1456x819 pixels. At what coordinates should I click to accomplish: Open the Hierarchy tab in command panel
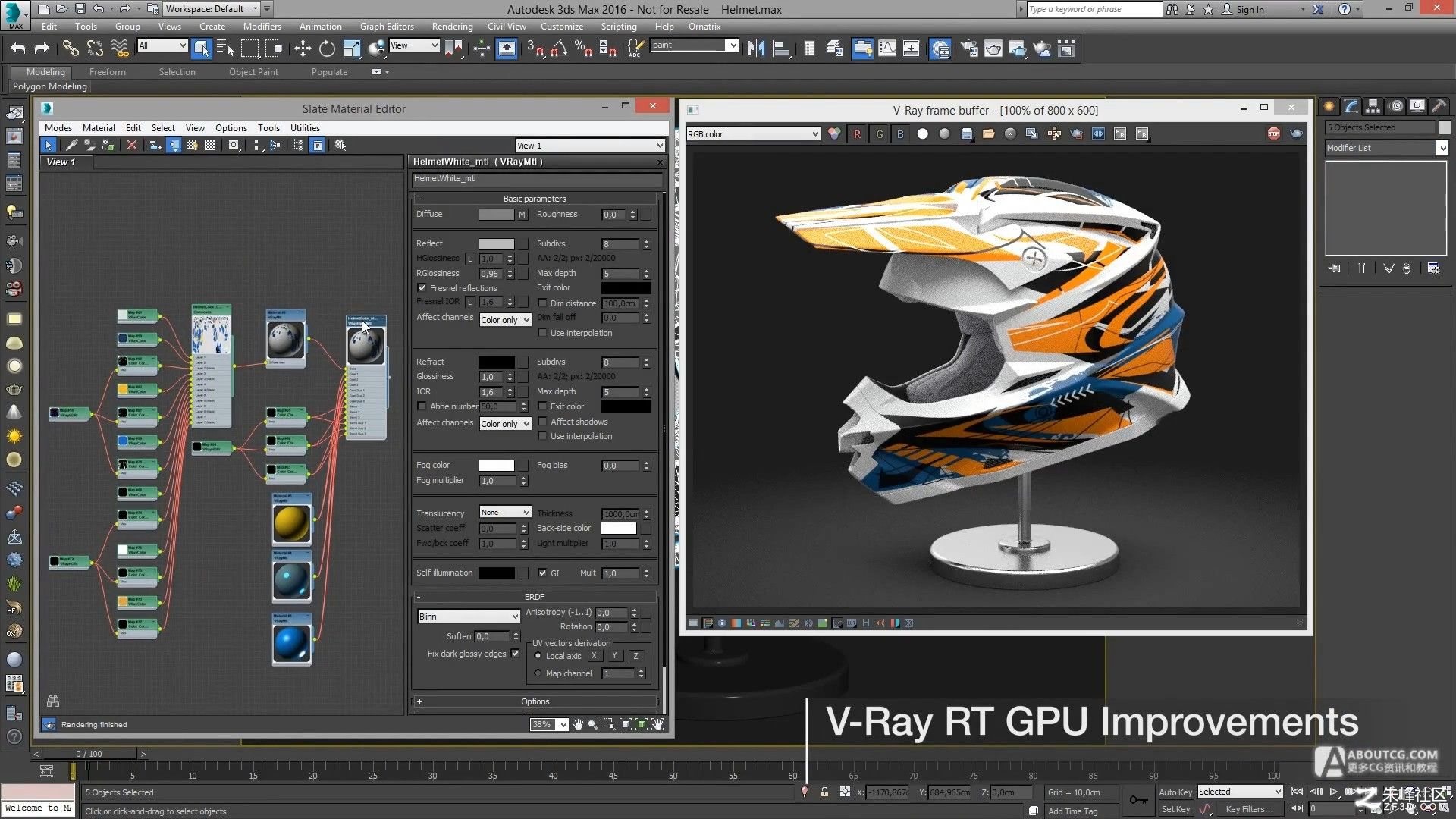(1373, 106)
